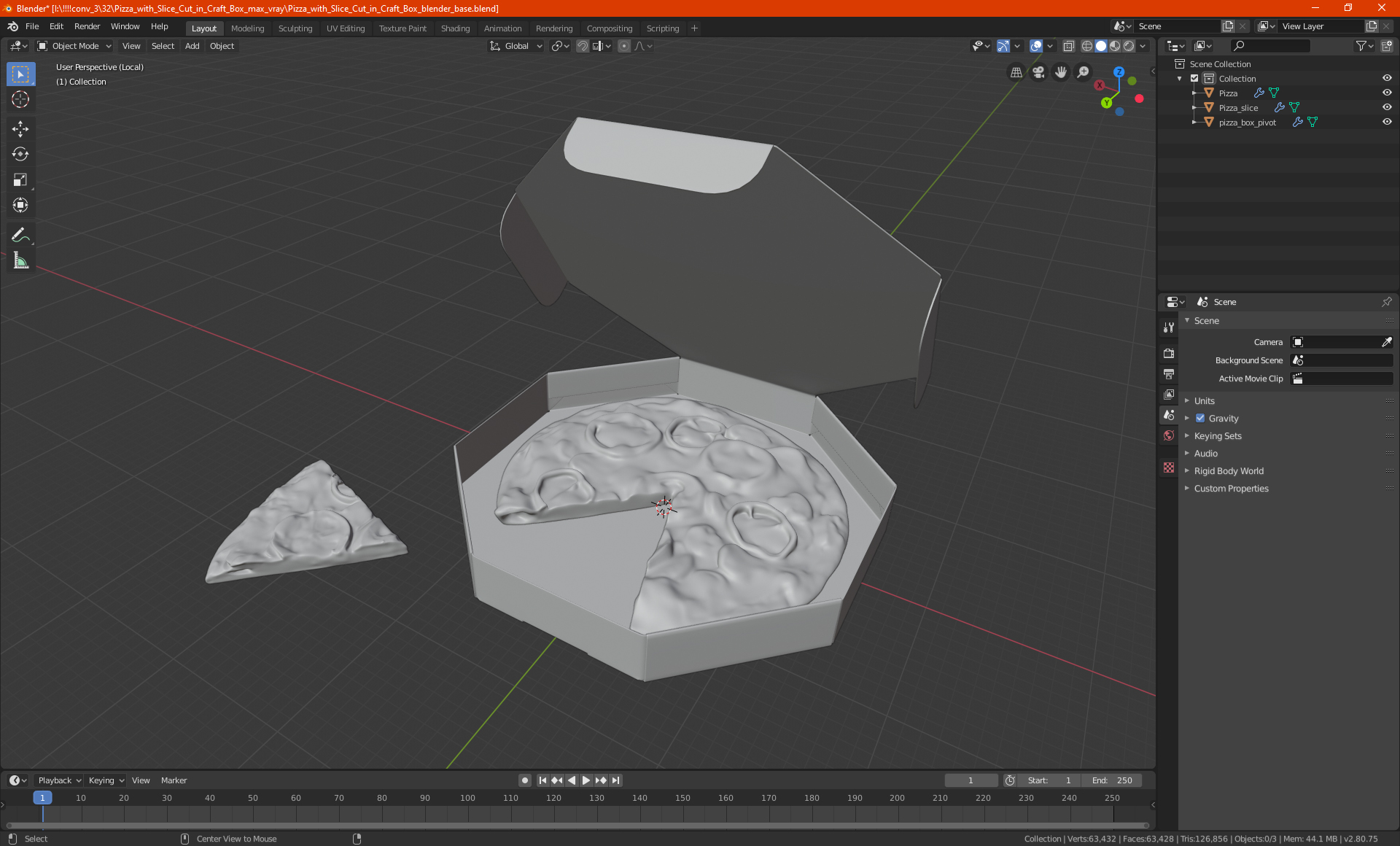Viewport: 1400px width, 846px height.
Task: Expand the Custom Properties panel
Action: [x=1231, y=488]
